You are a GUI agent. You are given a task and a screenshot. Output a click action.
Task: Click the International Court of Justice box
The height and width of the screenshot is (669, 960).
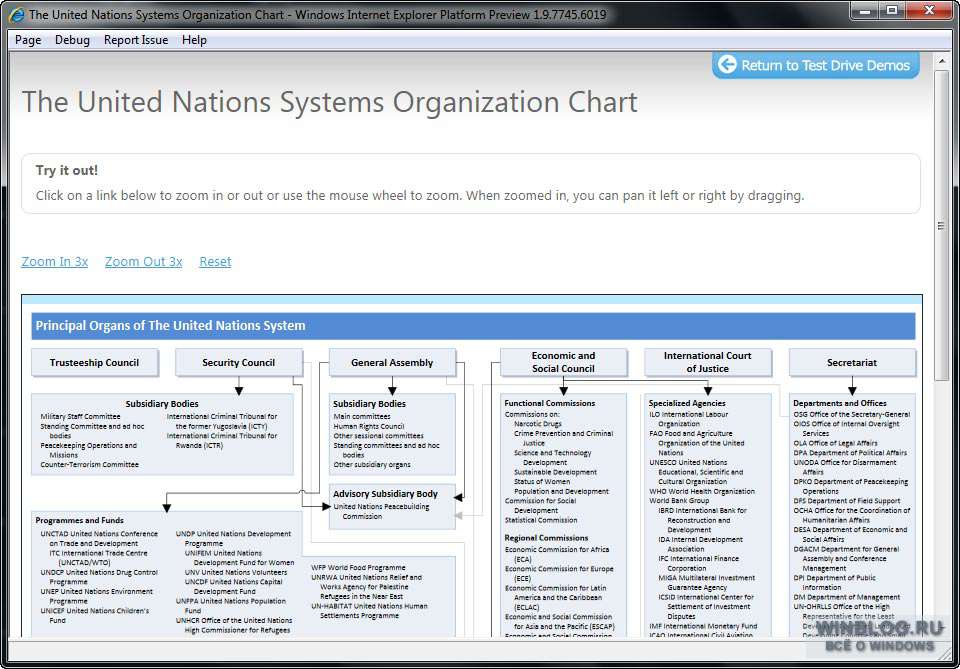coord(708,362)
